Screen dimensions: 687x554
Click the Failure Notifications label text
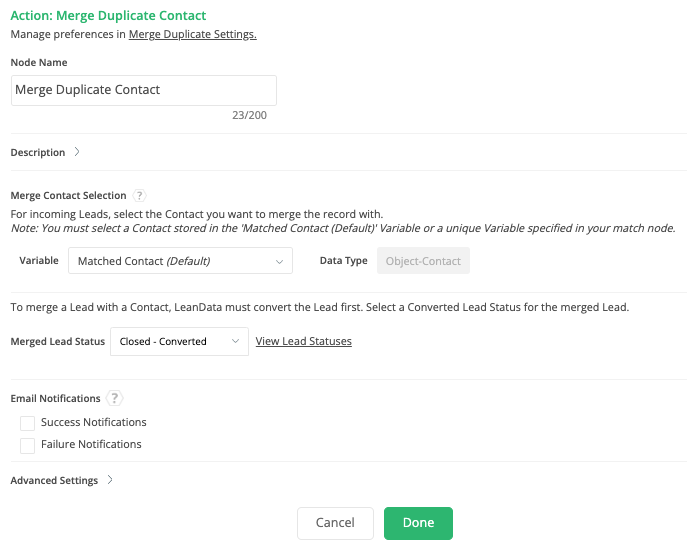[x=91, y=445]
